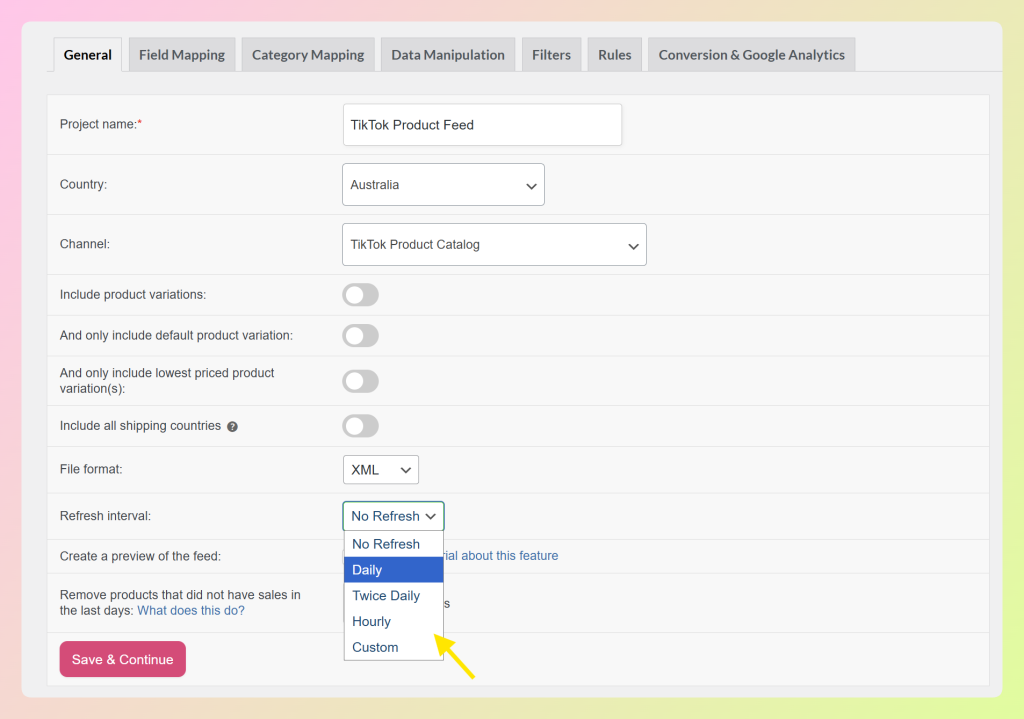This screenshot has height=719, width=1024.
Task: Open the File format XML dropdown
Action: click(380, 469)
